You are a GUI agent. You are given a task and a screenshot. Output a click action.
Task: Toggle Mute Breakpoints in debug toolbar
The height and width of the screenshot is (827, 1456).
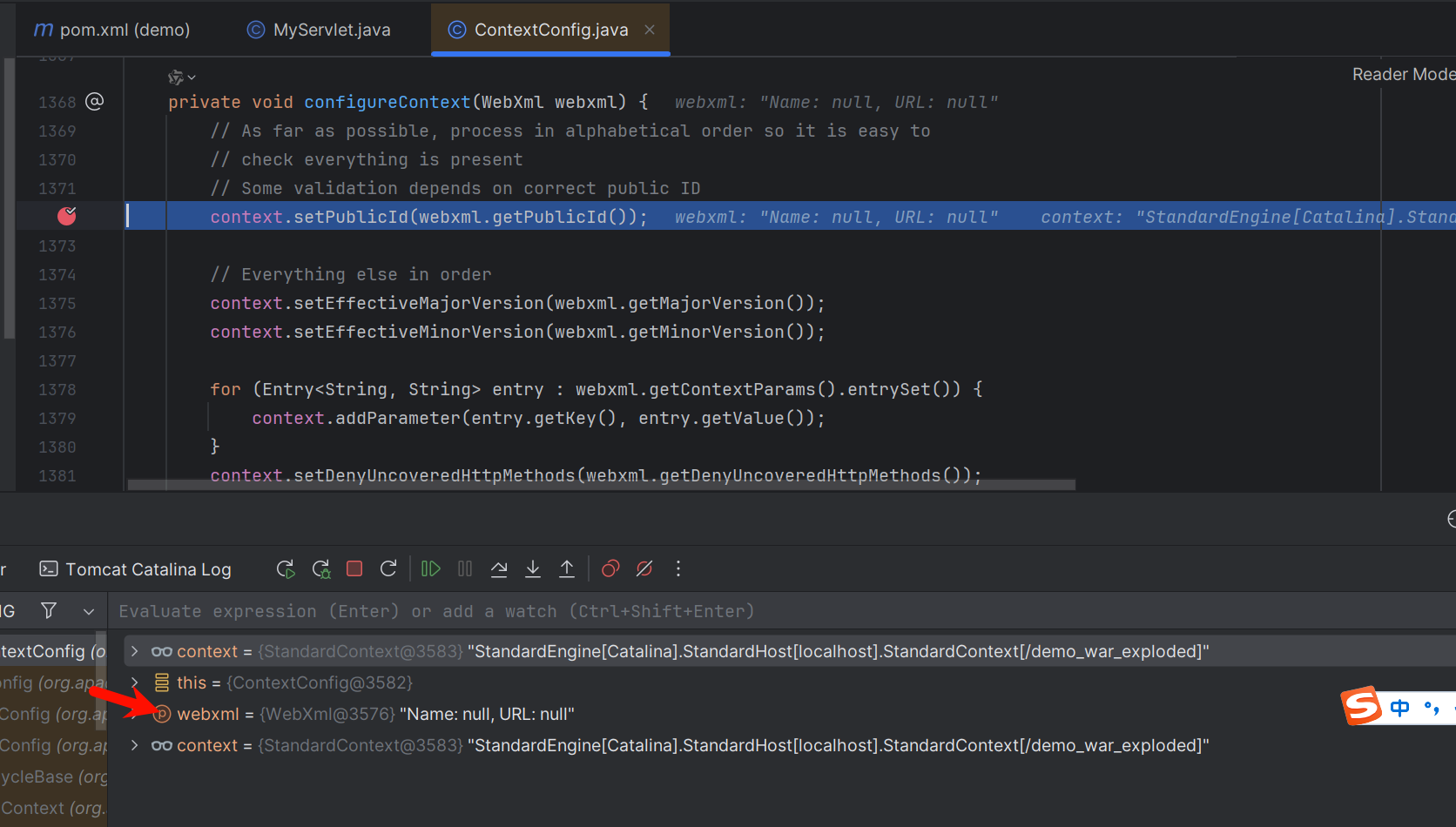(644, 569)
